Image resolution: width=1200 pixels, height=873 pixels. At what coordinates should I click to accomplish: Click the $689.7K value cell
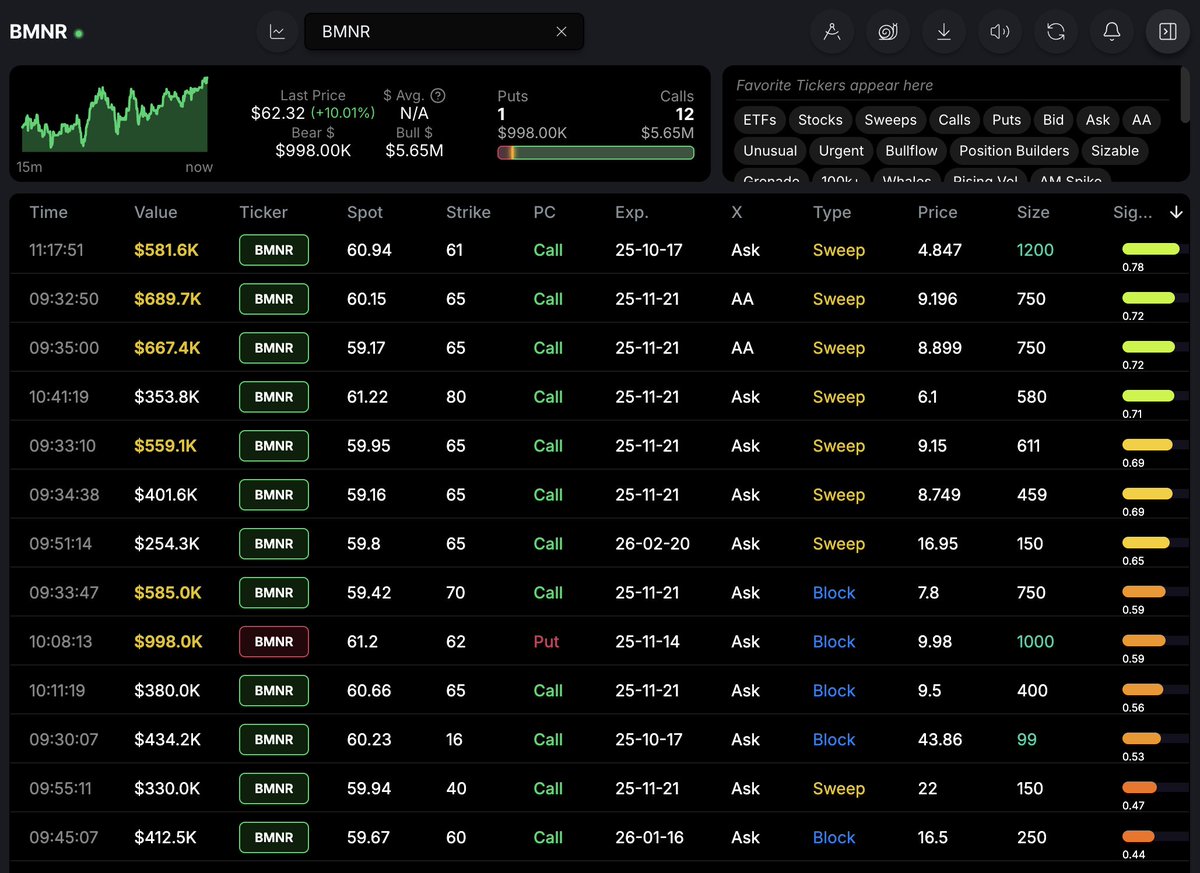pos(167,299)
